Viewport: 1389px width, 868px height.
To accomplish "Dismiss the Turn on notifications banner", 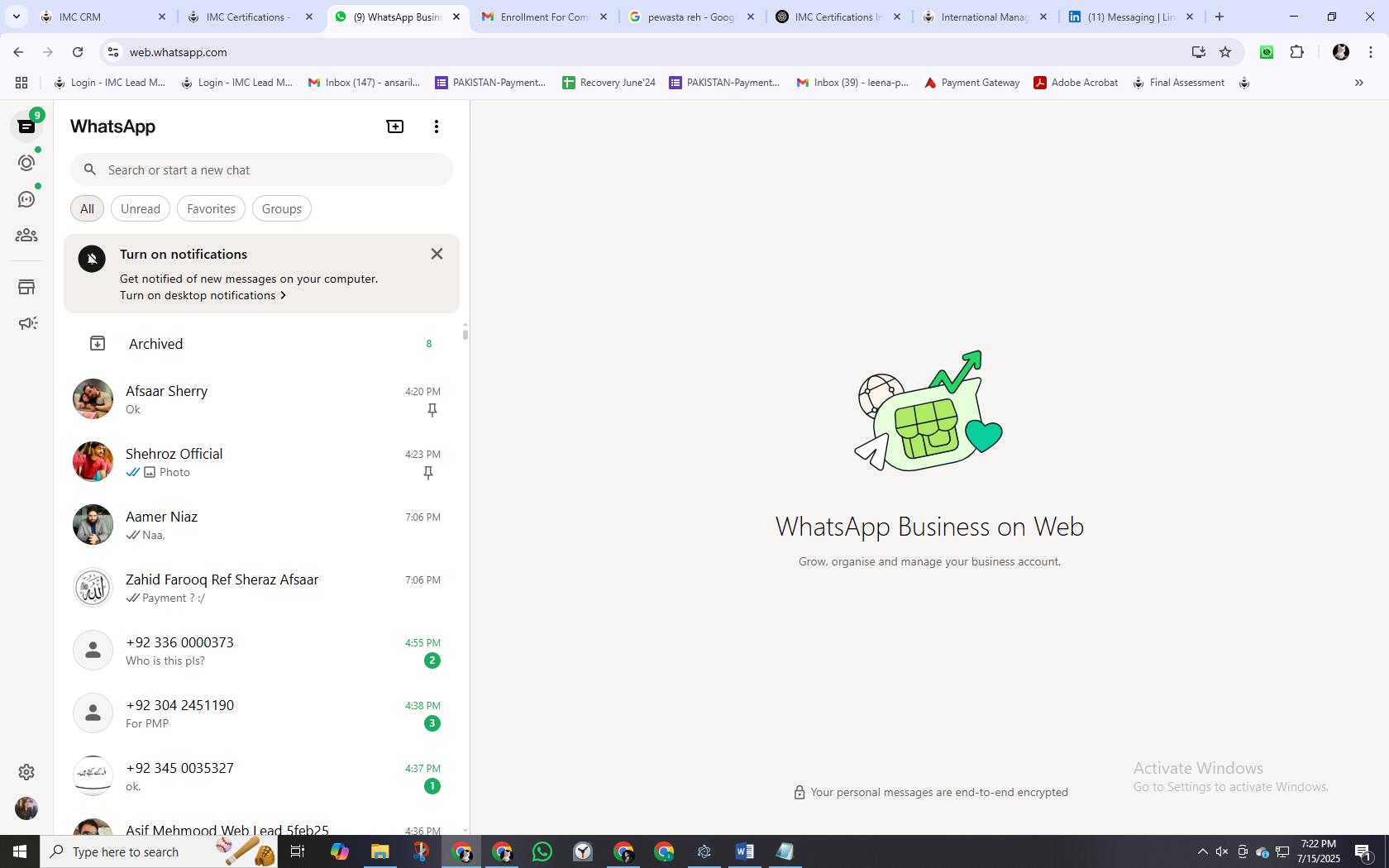I will tap(437, 254).
